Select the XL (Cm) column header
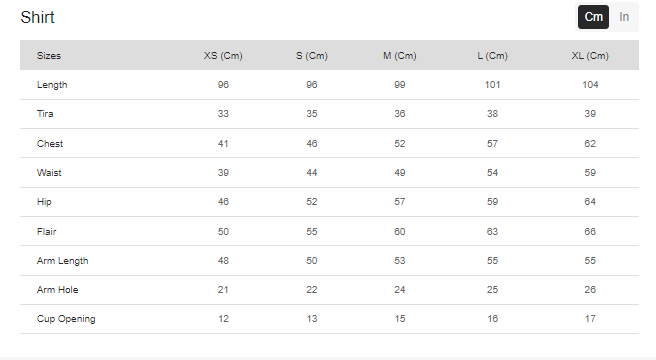Image resolution: width=656 pixels, height=360 pixels. (590, 56)
